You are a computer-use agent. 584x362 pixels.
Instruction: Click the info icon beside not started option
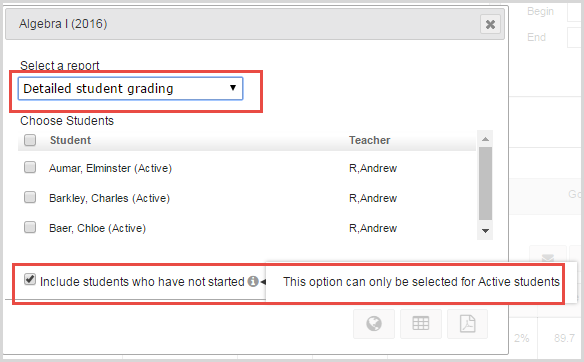tap(253, 281)
